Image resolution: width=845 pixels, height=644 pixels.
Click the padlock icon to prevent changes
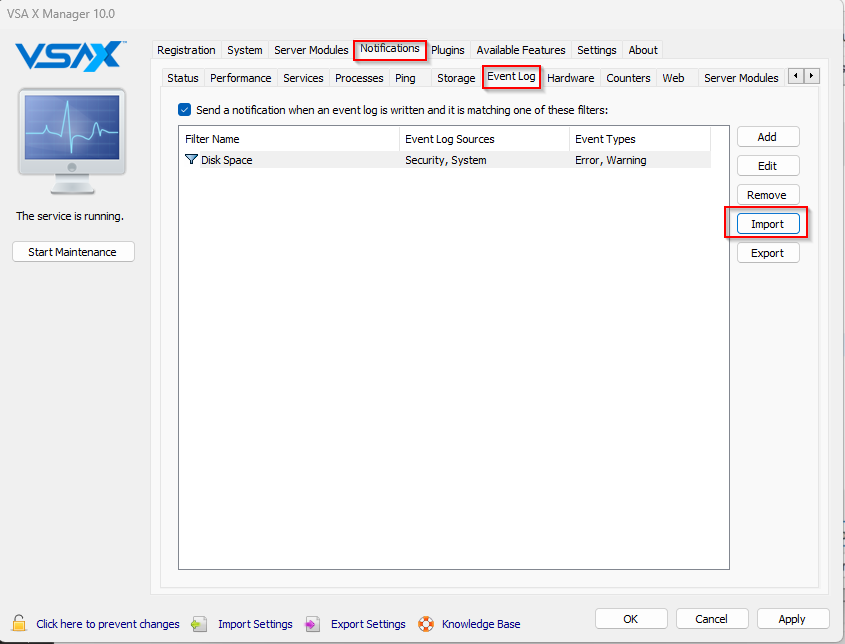coord(19,623)
